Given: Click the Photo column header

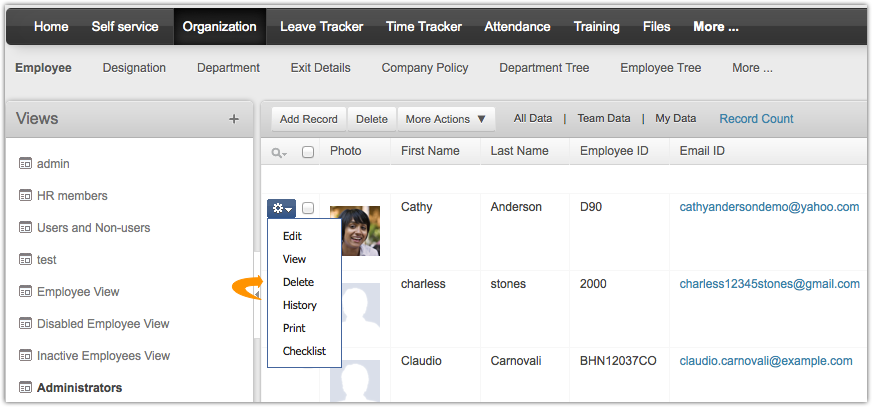Looking at the screenshot, I should pos(345,151).
